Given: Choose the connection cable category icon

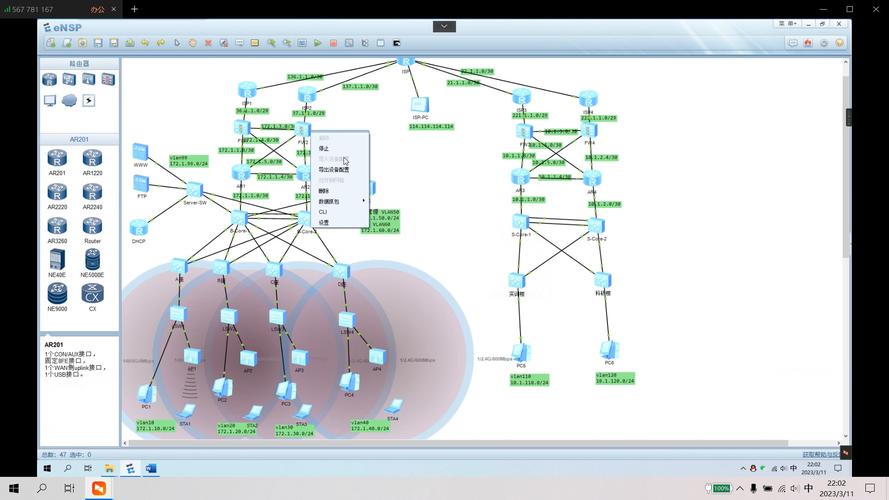Looking at the screenshot, I should click(x=88, y=101).
